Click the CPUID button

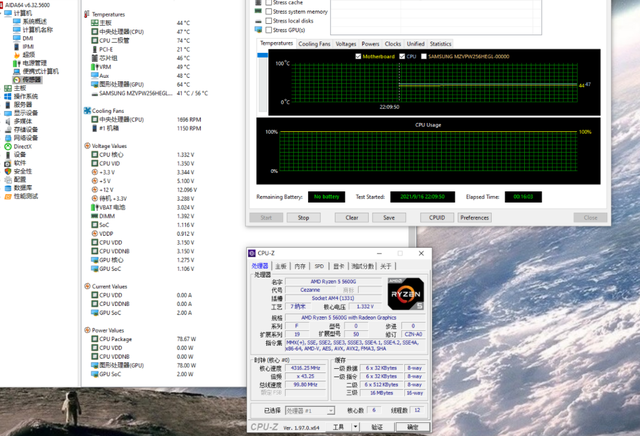click(x=437, y=218)
